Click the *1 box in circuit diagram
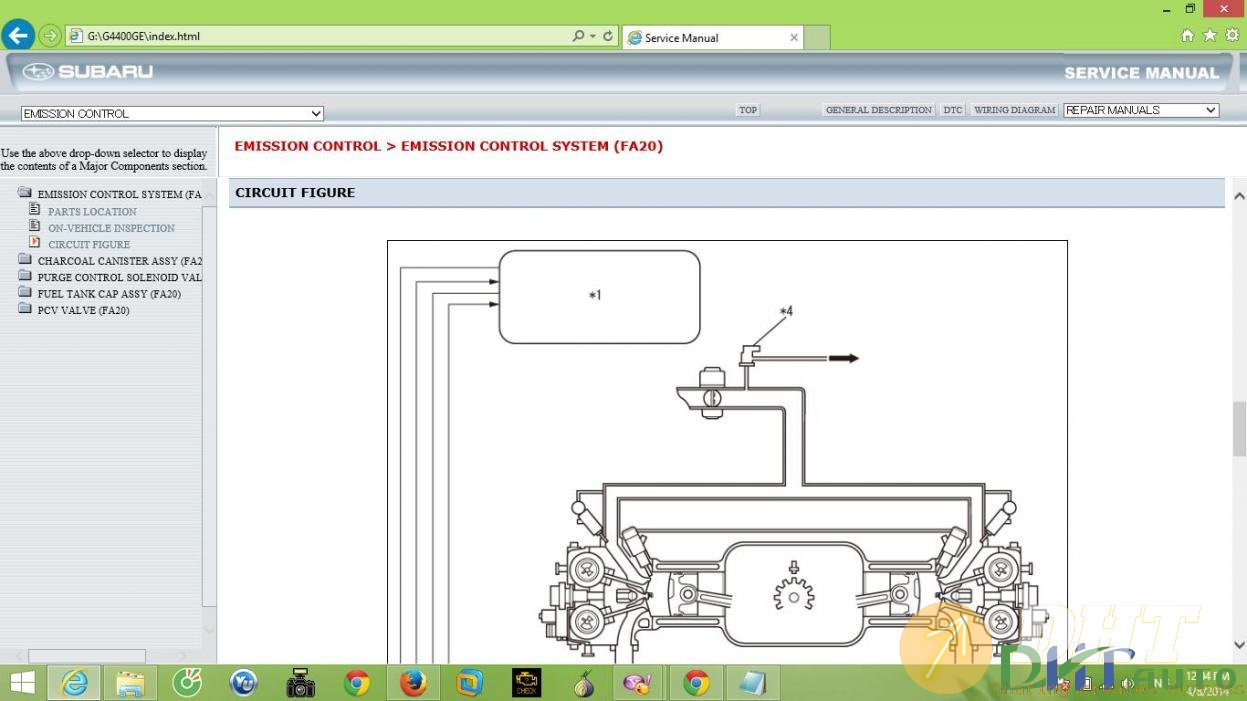Image resolution: width=1247 pixels, height=701 pixels. 599,296
